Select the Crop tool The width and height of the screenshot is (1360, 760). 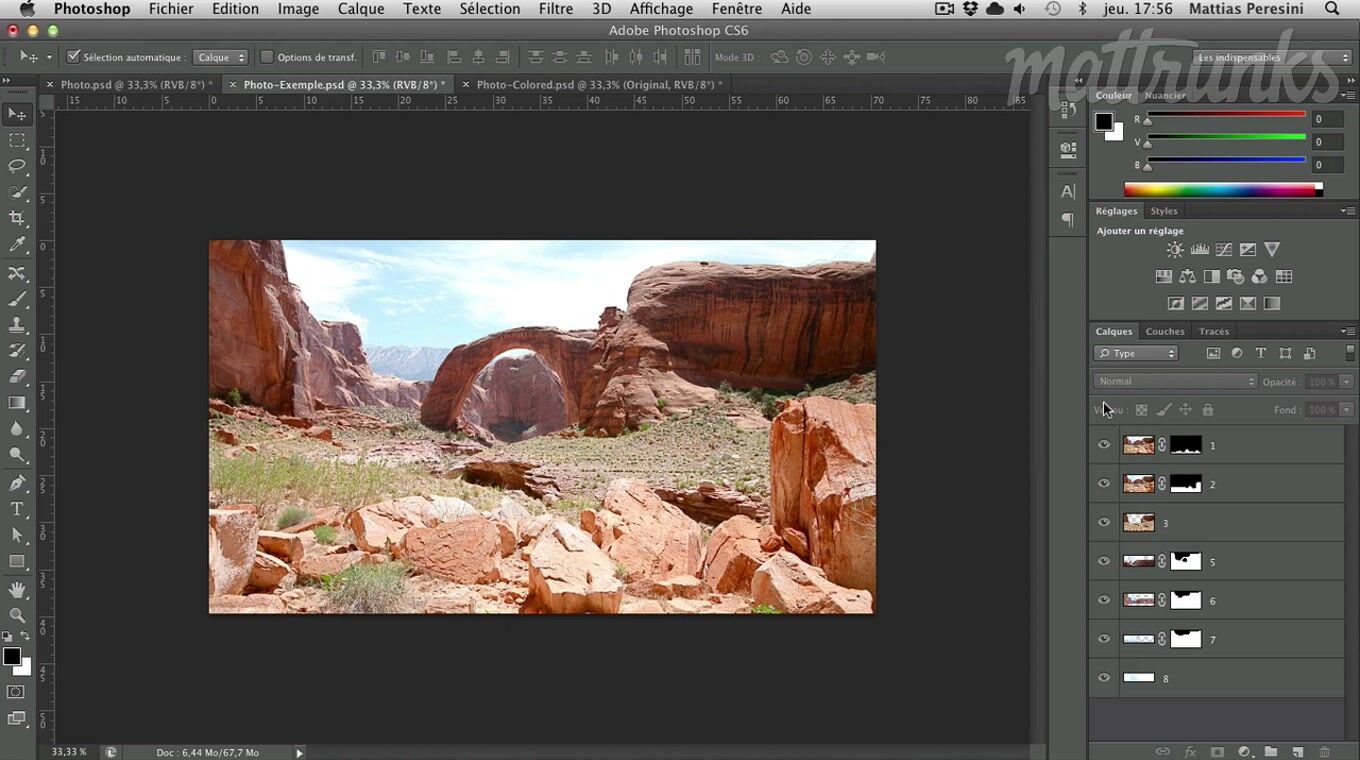coord(17,218)
